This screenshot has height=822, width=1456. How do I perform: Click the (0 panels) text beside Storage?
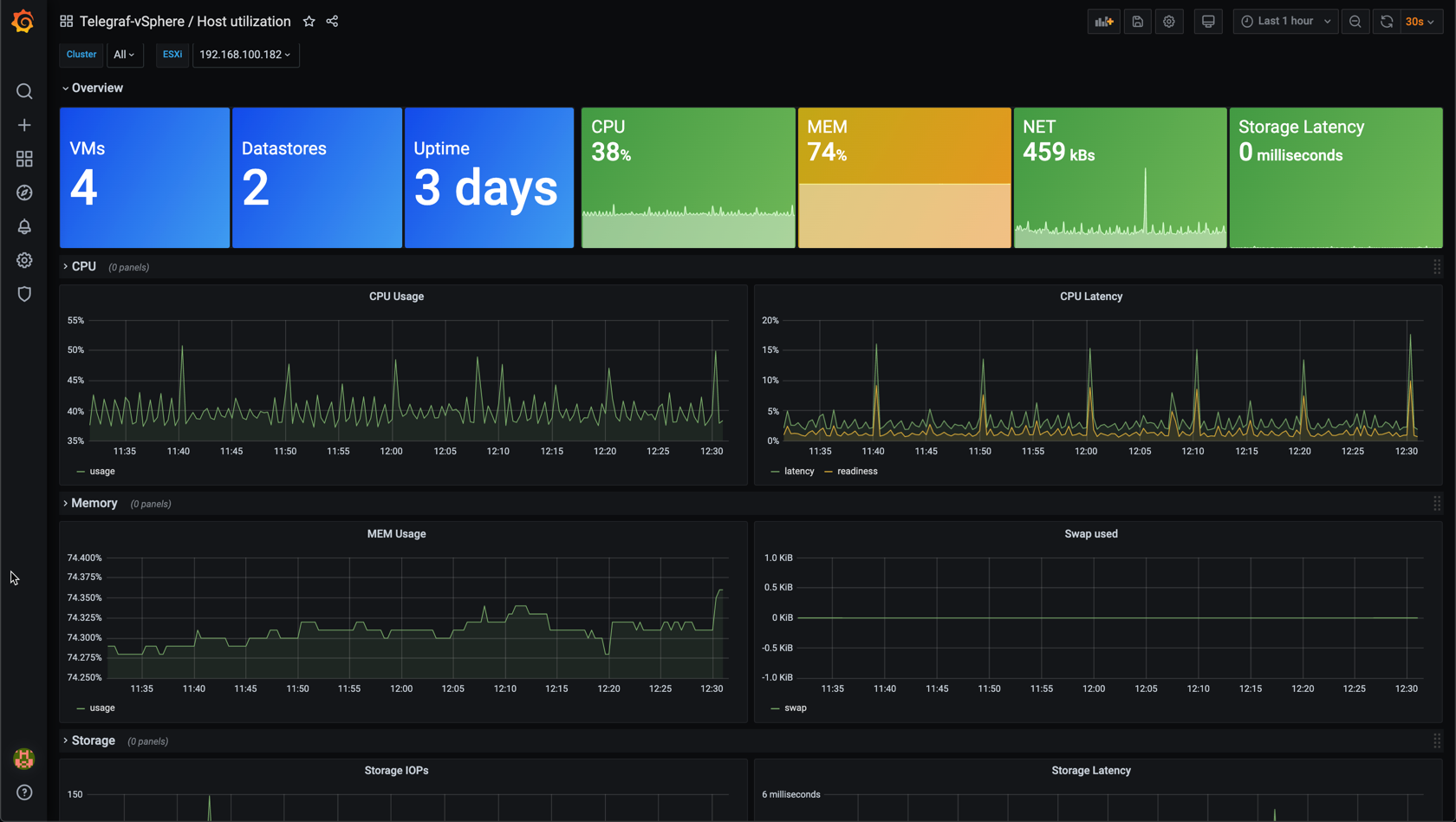[x=148, y=741]
